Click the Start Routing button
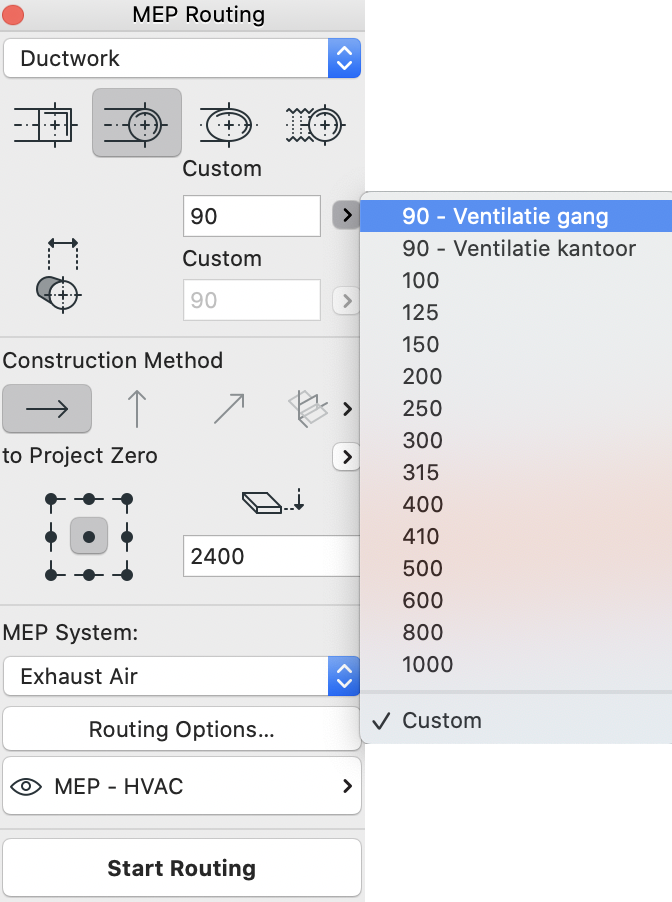 (x=182, y=867)
